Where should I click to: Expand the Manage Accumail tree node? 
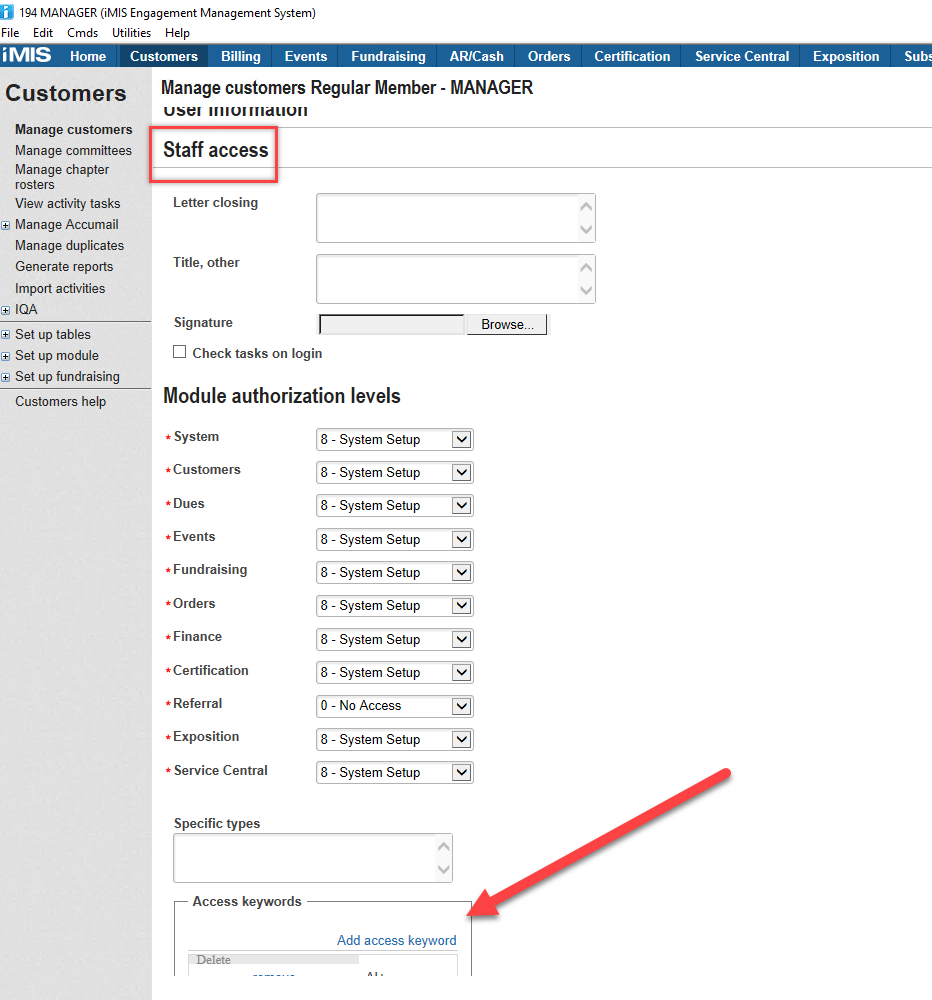6,225
